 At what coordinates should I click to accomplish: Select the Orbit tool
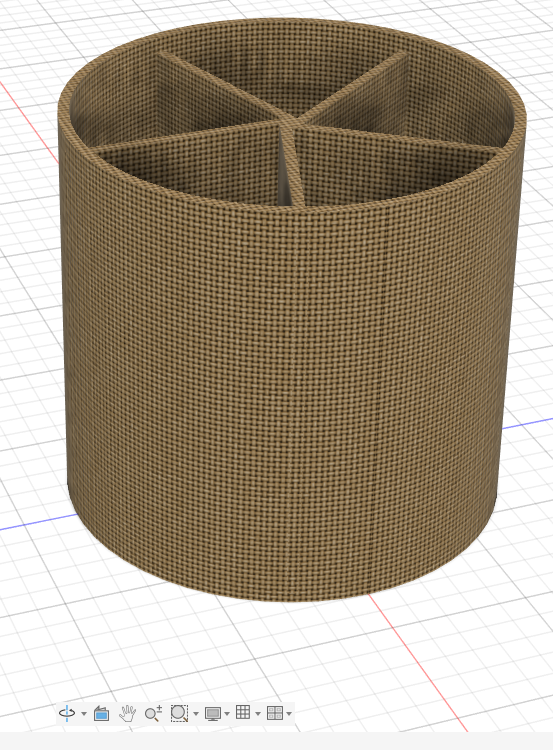(67, 713)
